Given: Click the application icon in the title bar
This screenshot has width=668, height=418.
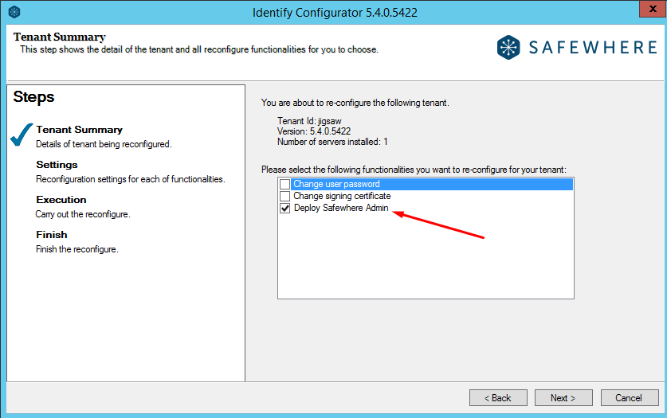Looking at the screenshot, I should [x=11, y=11].
